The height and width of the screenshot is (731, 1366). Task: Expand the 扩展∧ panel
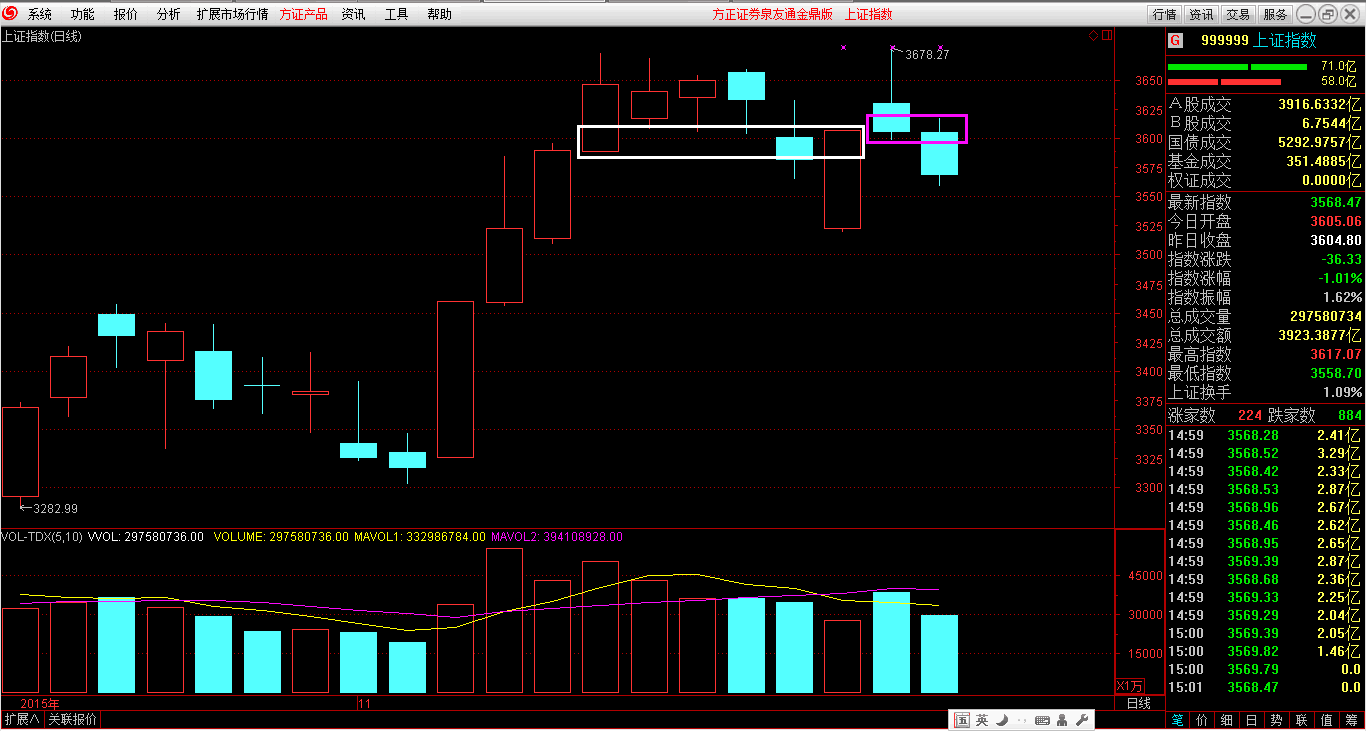point(21,720)
